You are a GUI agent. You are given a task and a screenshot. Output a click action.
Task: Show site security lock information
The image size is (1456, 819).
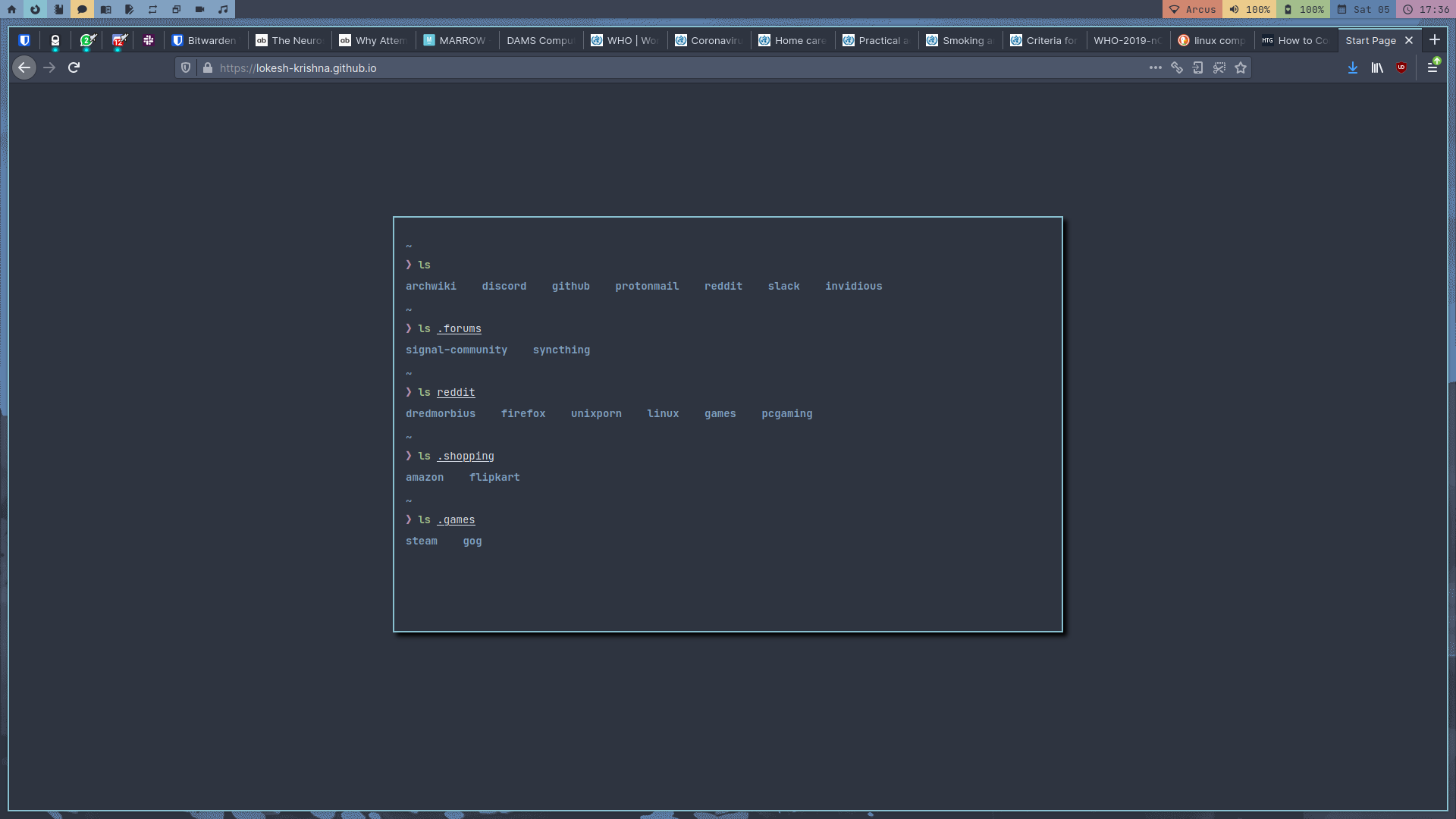pyautogui.click(x=208, y=68)
